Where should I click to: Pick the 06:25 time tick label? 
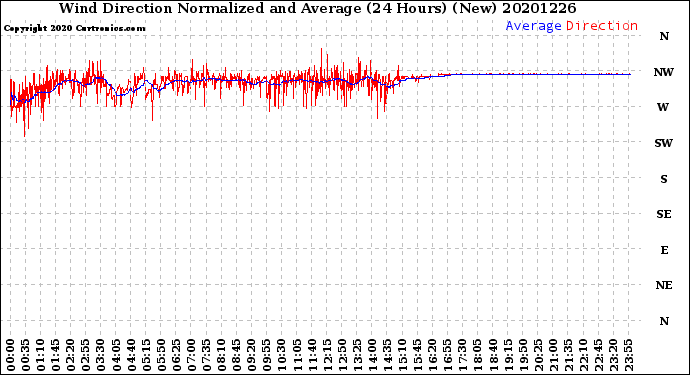[176, 355]
